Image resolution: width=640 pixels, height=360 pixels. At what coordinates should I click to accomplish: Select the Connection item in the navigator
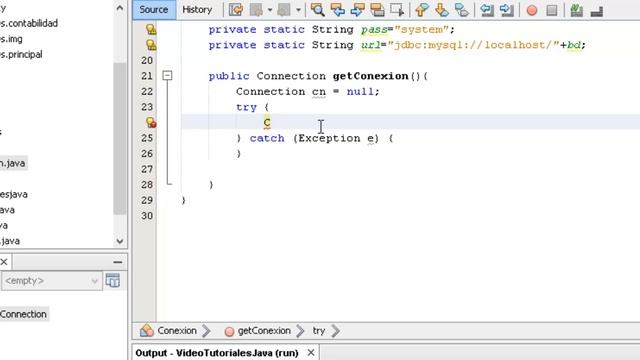coord(23,314)
